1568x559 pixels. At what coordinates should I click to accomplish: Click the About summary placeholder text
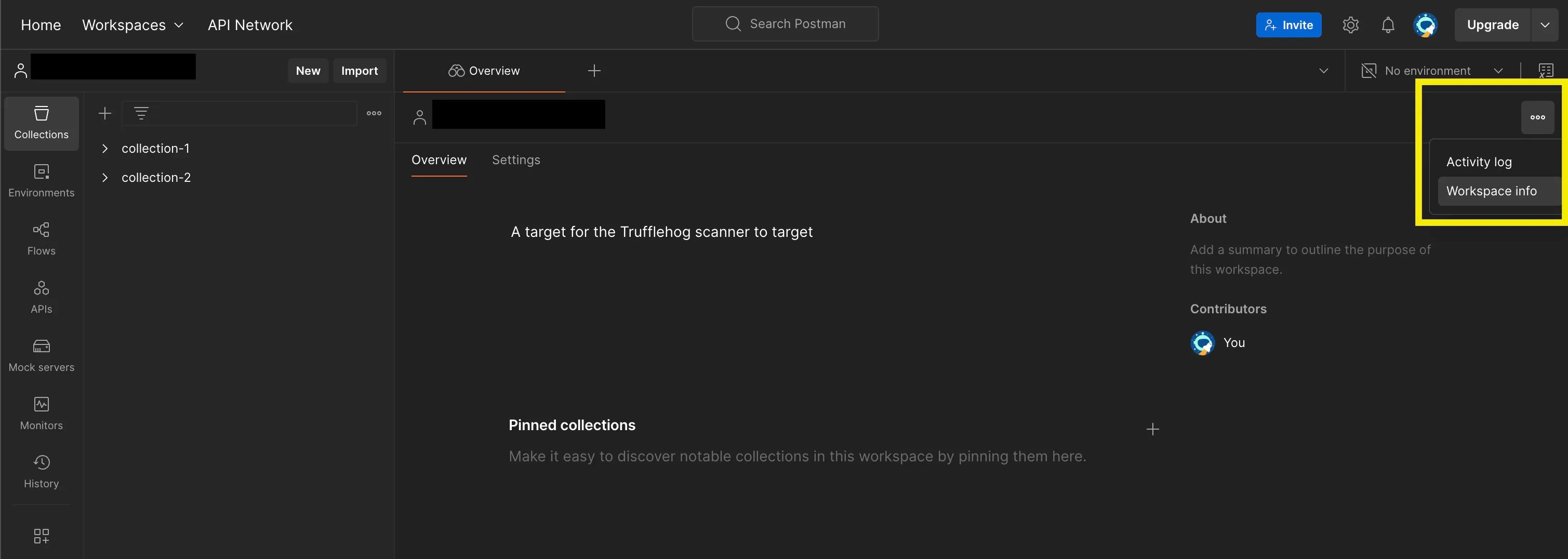(1310, 259)
